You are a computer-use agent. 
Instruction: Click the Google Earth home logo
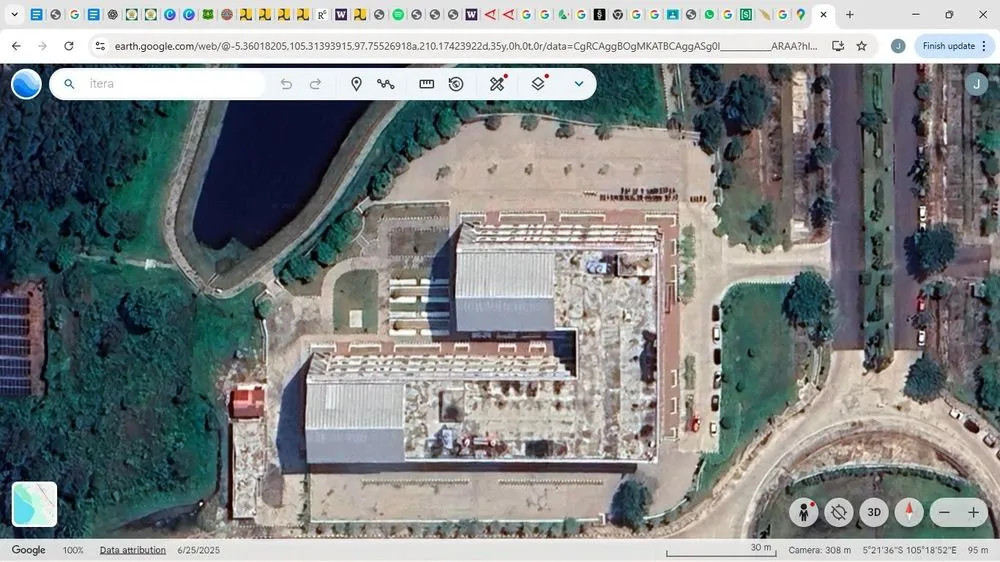(26, 84)
